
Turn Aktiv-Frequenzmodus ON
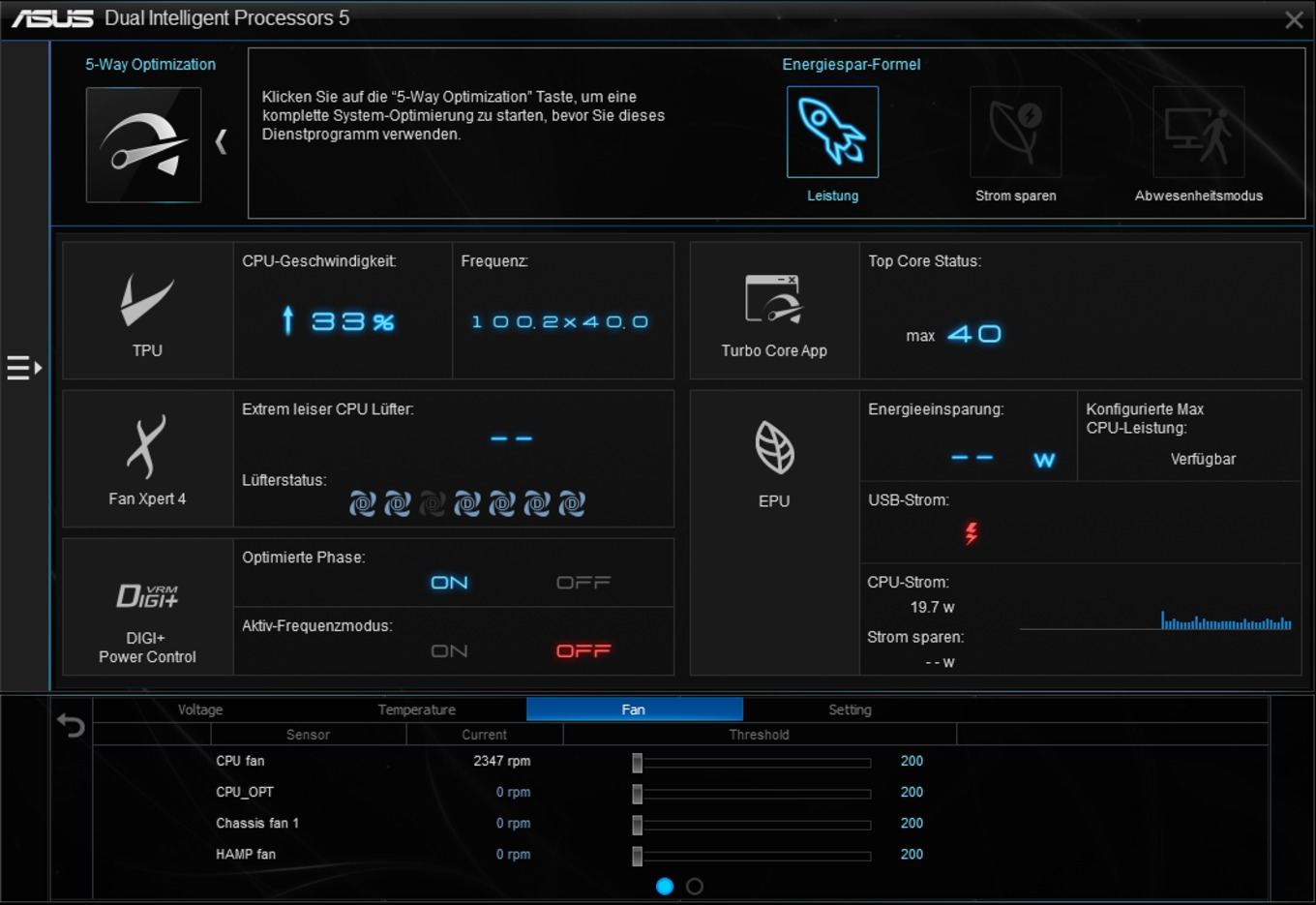(449, 651)
